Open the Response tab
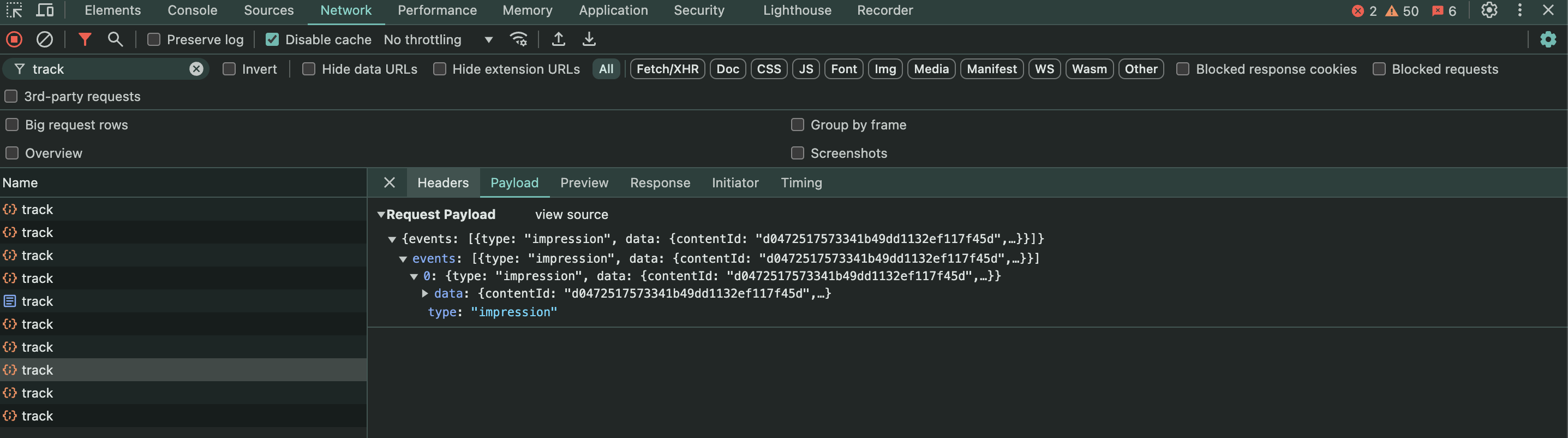 tap(660, 183)
